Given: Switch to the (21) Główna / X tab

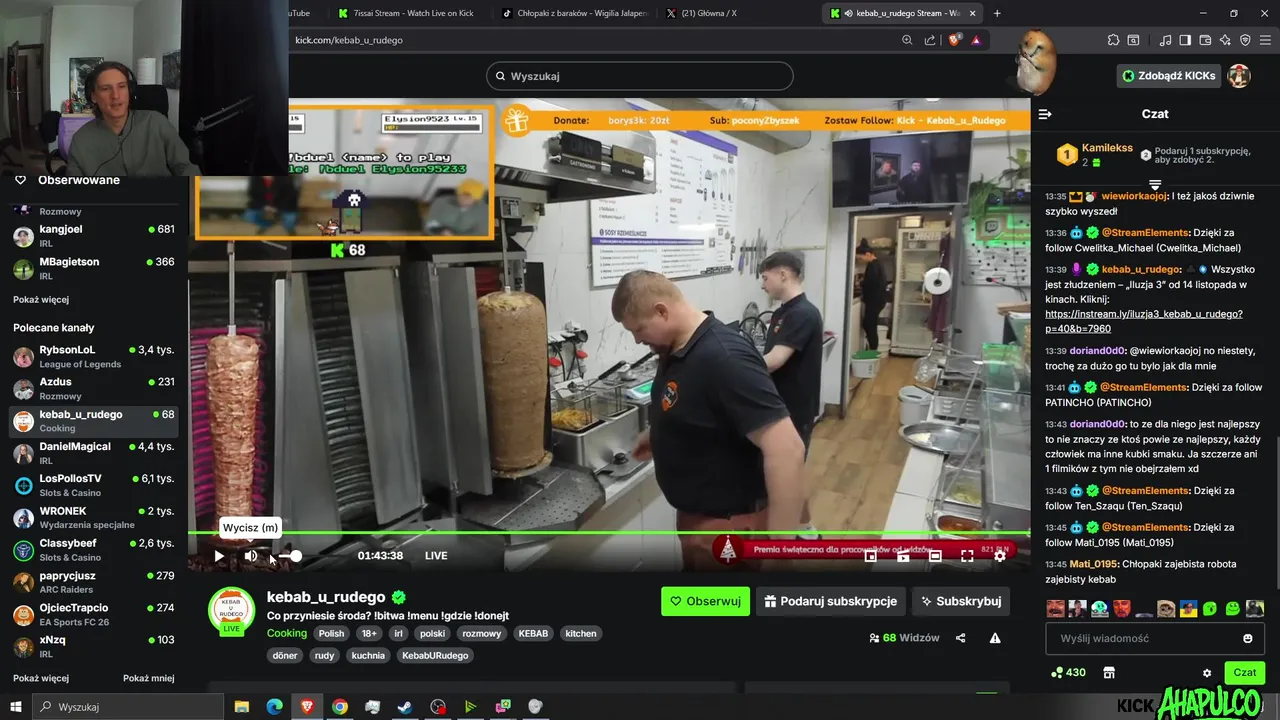Looking at the screenshot, I should (x=736, y=13).
